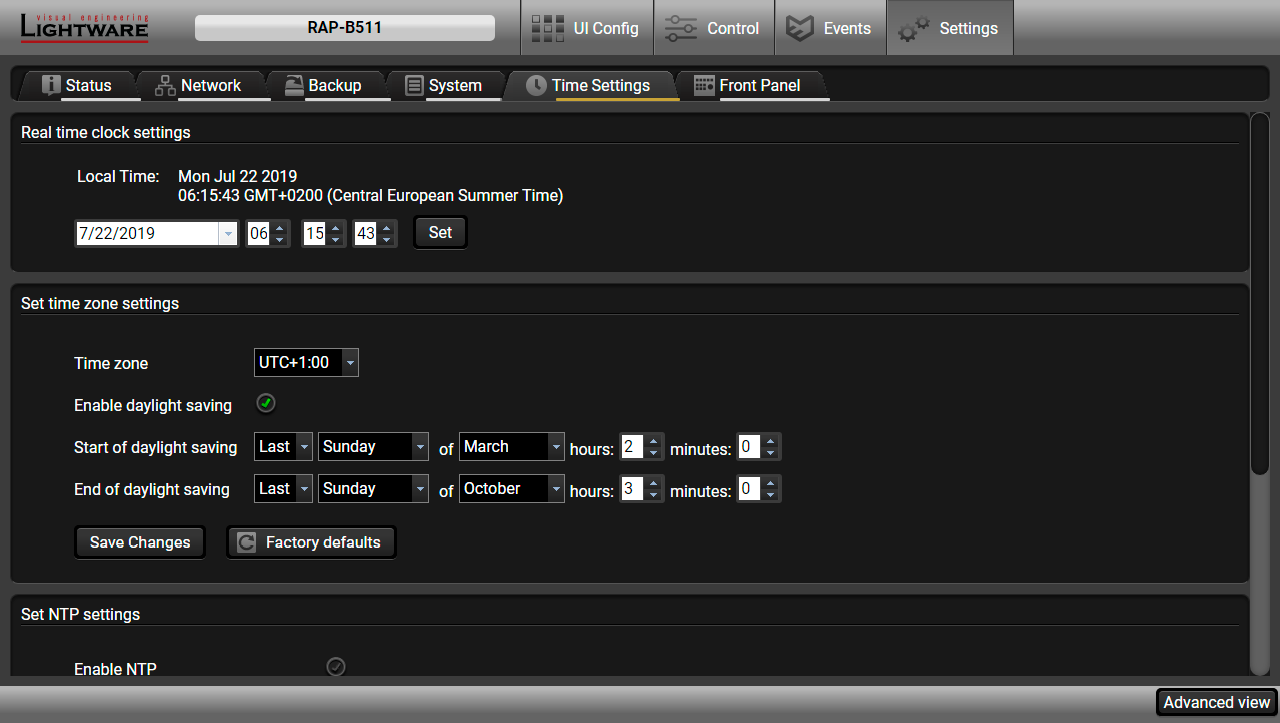Toggle the Enable NTP checkbox

[336, 666]
